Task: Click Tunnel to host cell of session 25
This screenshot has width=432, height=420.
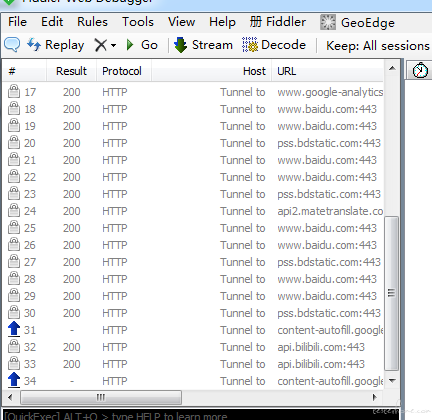Action: click(x=242, y=228)
